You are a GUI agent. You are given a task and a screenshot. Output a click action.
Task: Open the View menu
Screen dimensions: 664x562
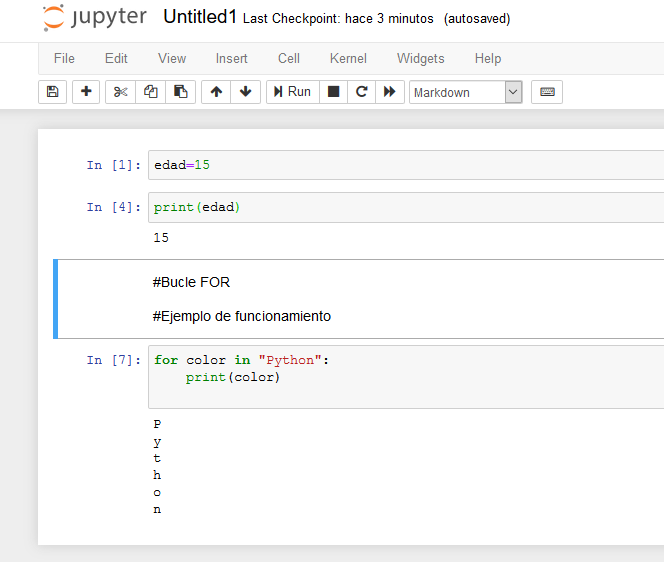coord(172,58)
